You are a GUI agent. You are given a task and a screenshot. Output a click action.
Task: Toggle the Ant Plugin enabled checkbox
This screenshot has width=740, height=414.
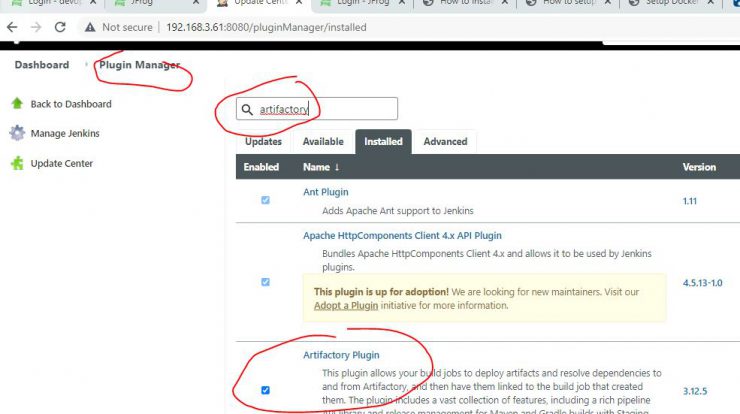coord(265,200)
